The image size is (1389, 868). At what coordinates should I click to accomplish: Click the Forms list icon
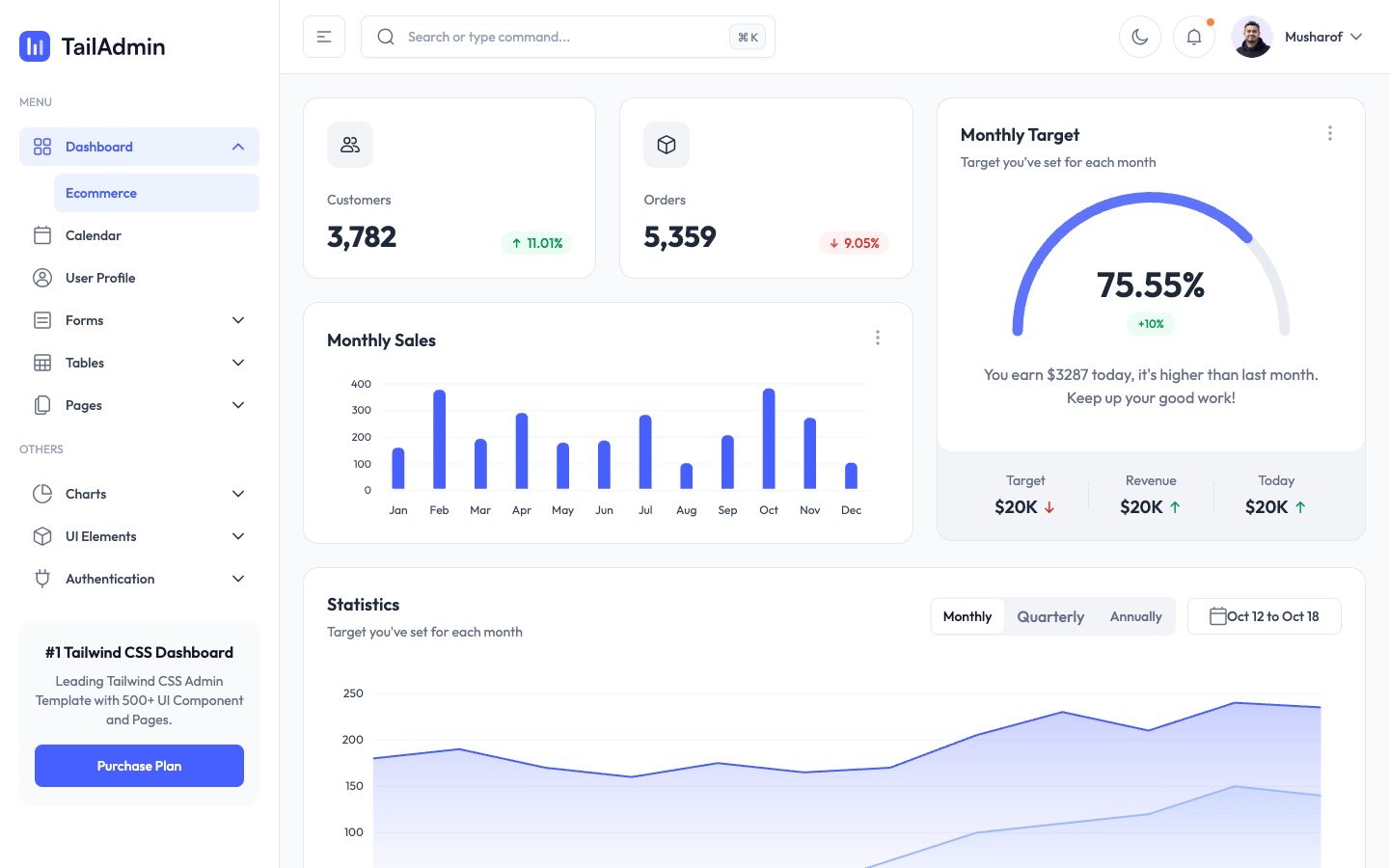click(42, 320)
